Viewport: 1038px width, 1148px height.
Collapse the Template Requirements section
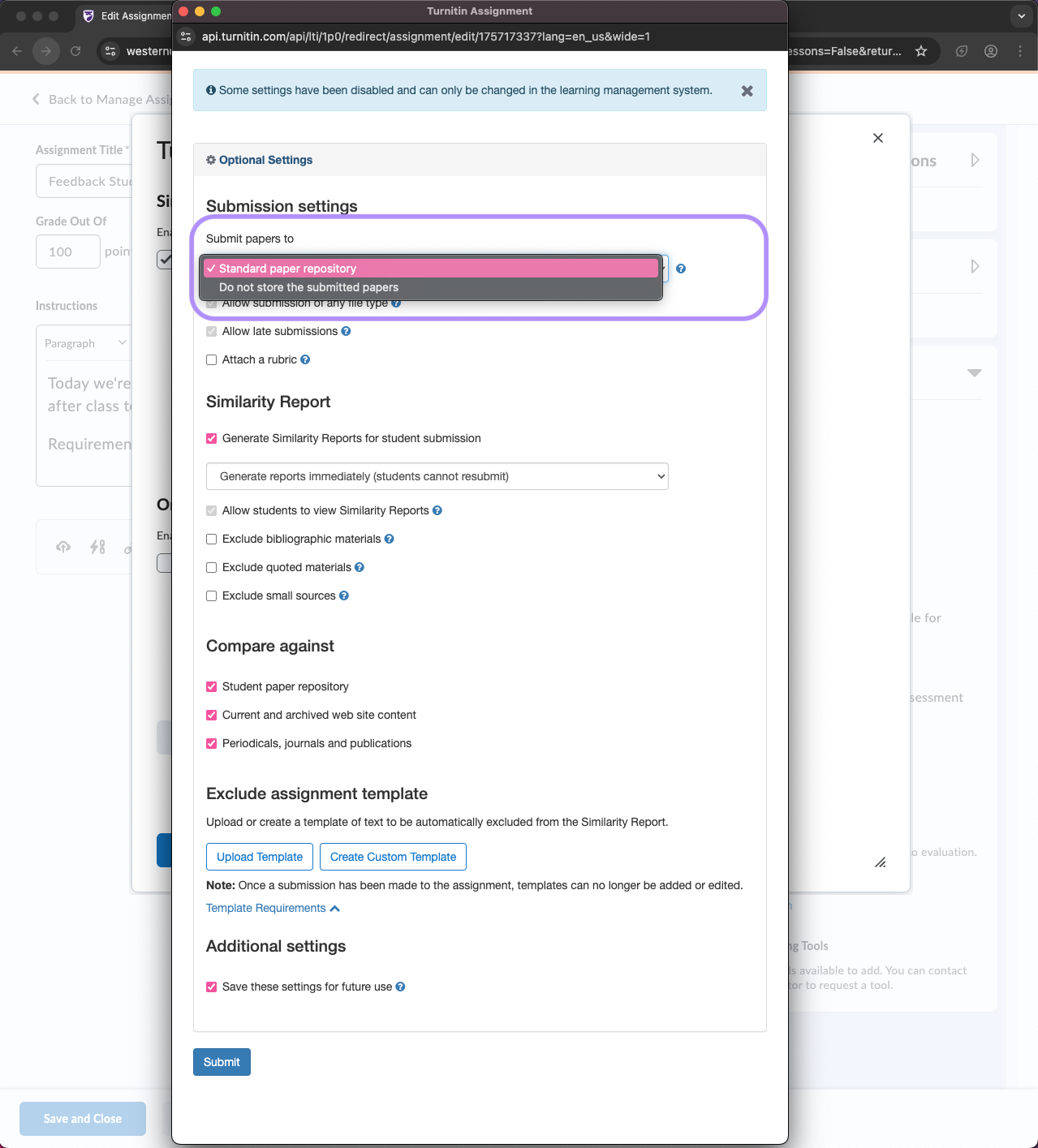[273, 908]
